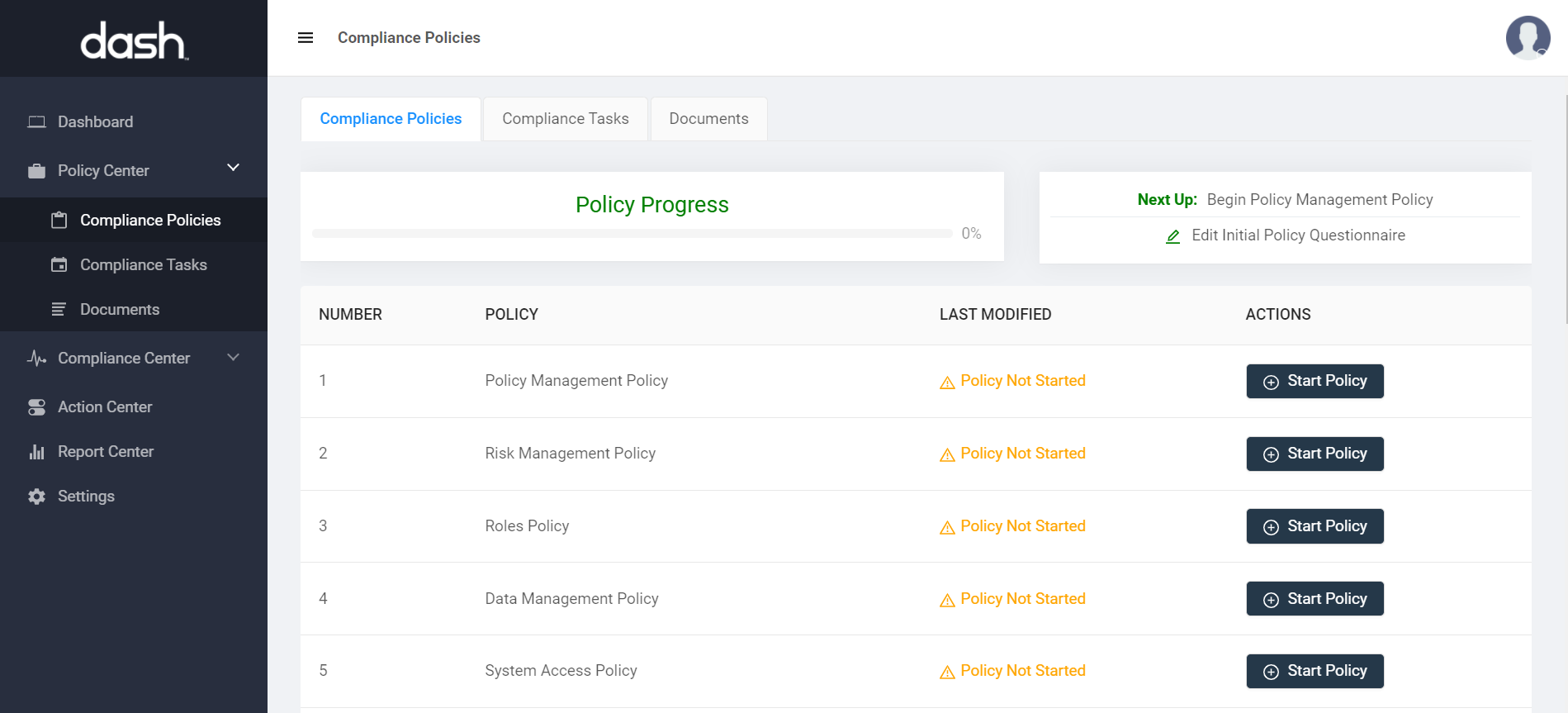The image size is (1568, 713).
Task: Switch to the Documents tab
Action: pos(708,119)
